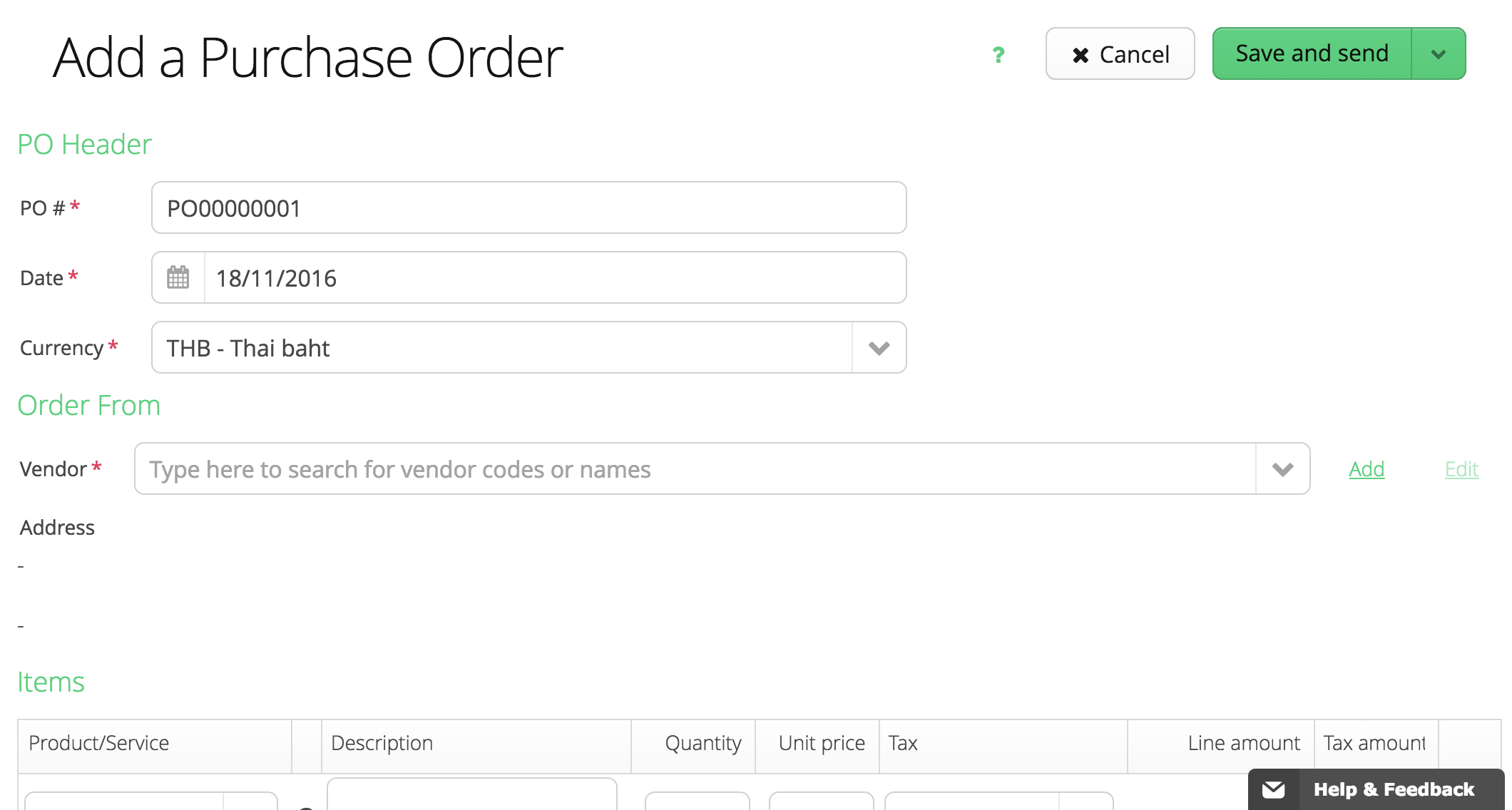Expand the Save and send options arrow

[x=1439, y=54]
